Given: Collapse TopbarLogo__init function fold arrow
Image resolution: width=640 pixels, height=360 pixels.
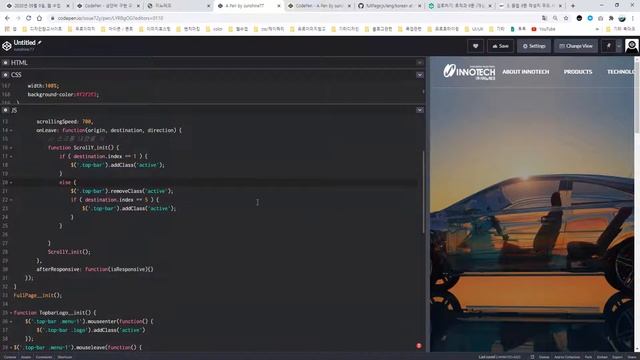Looking at the screenshot, I should point(11,313).
